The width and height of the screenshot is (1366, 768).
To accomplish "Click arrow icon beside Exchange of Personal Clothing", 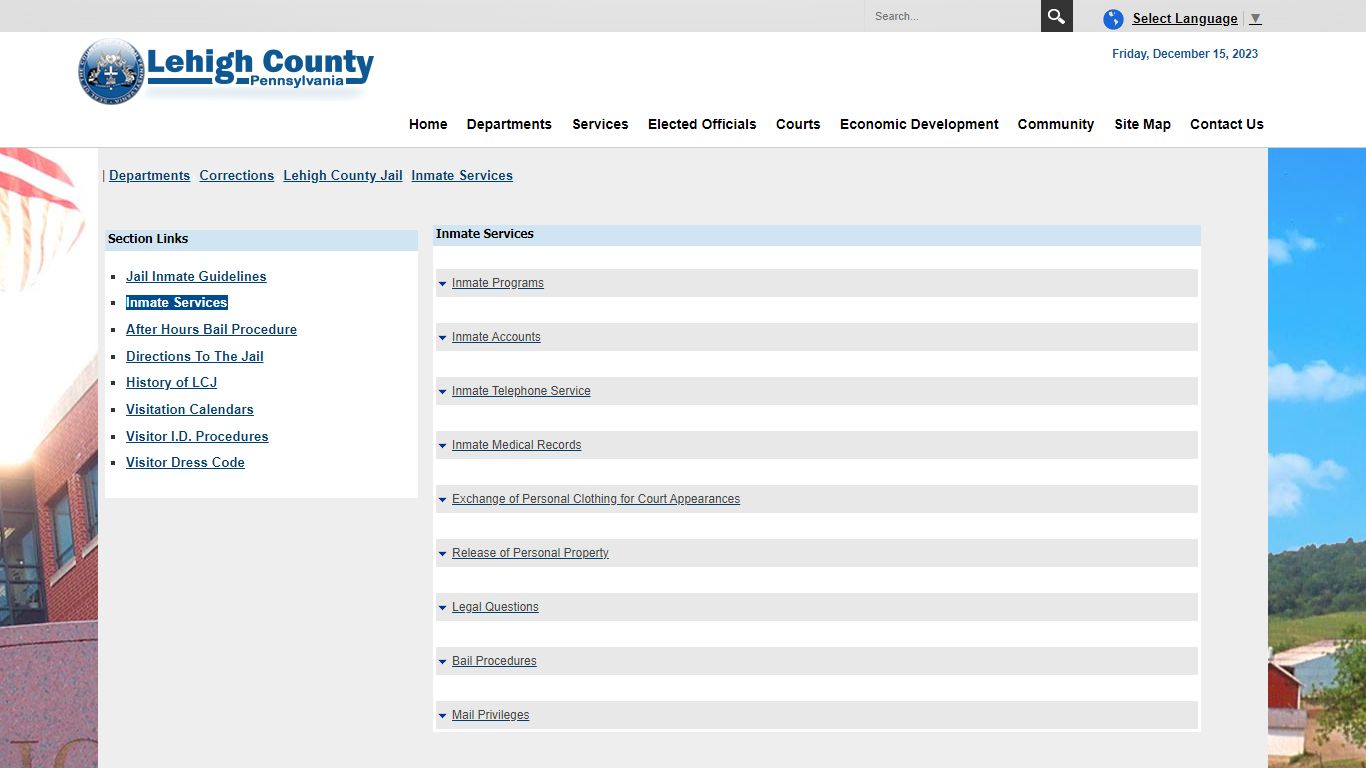I will pyautogui.click(x=442, y=500).
